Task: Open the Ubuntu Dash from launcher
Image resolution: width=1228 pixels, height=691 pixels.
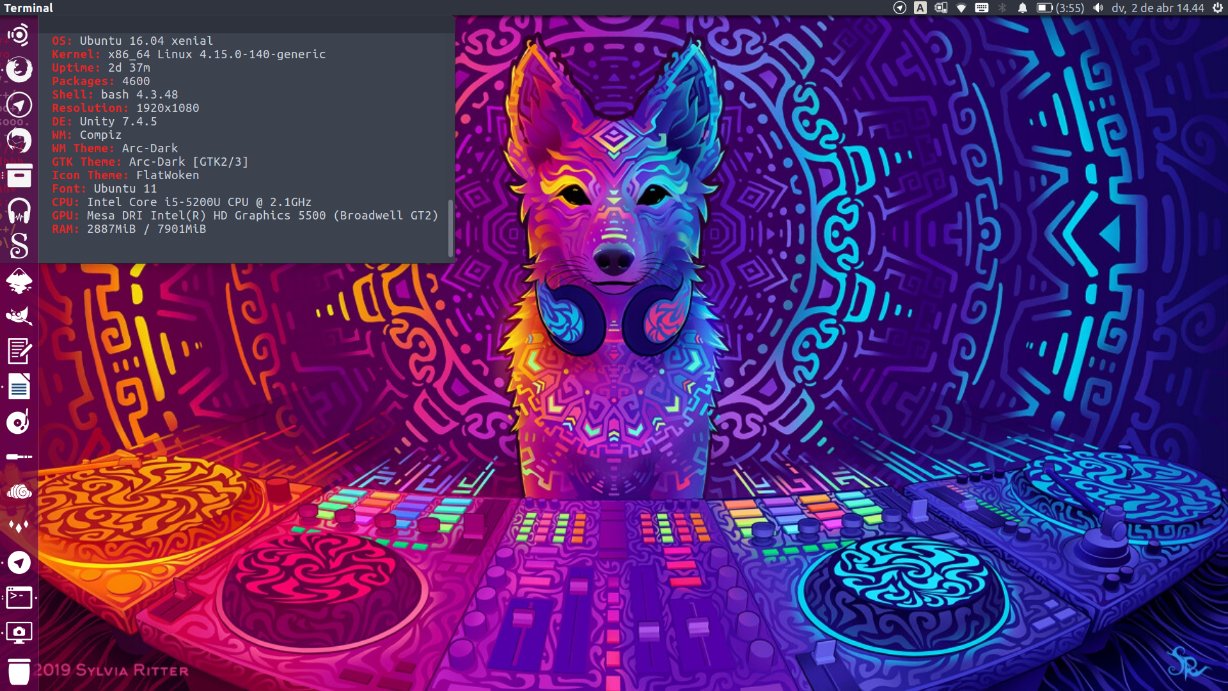Action: click(x=18, y=35)
